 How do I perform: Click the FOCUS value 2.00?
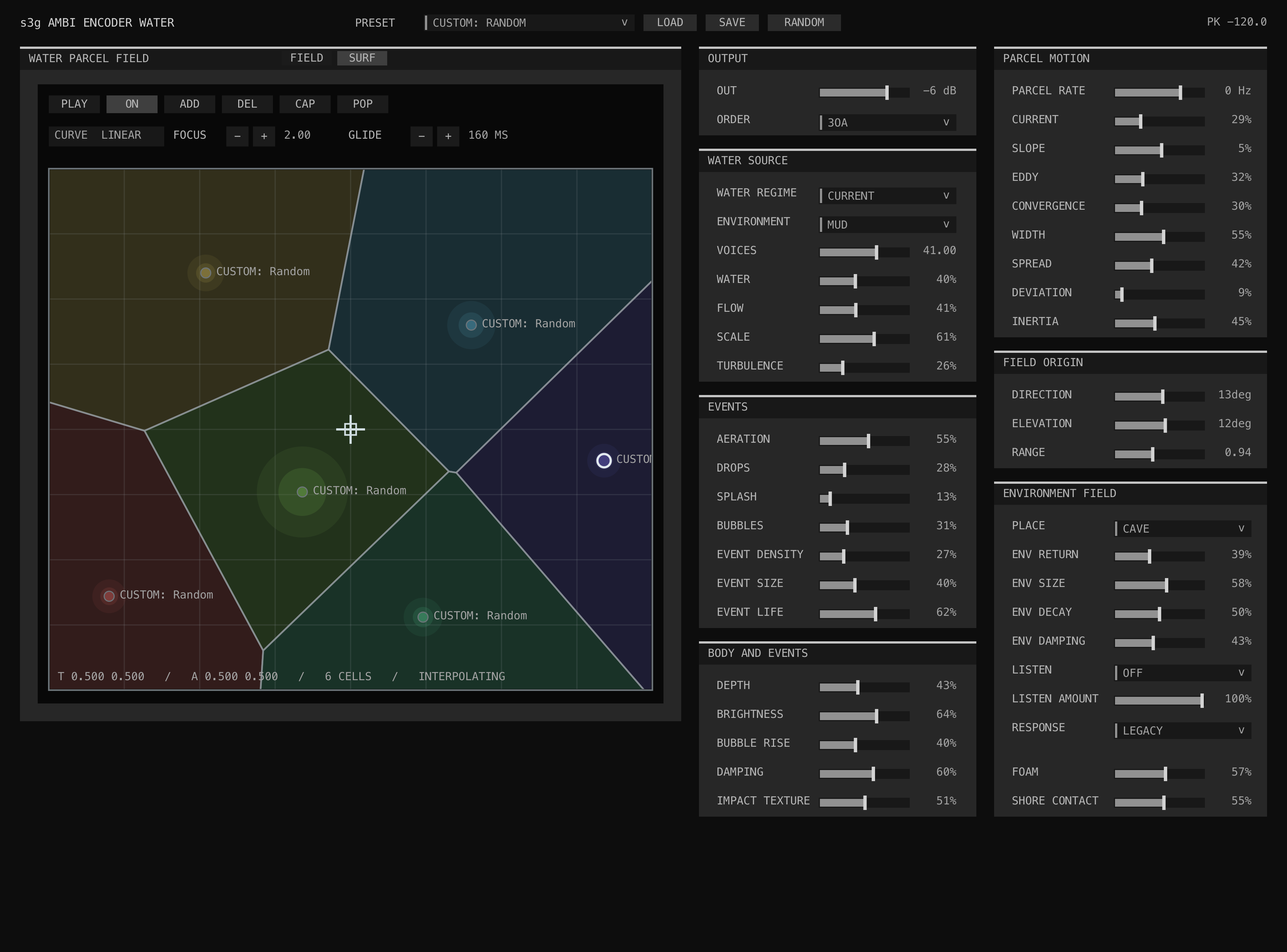tap(297, 135)
